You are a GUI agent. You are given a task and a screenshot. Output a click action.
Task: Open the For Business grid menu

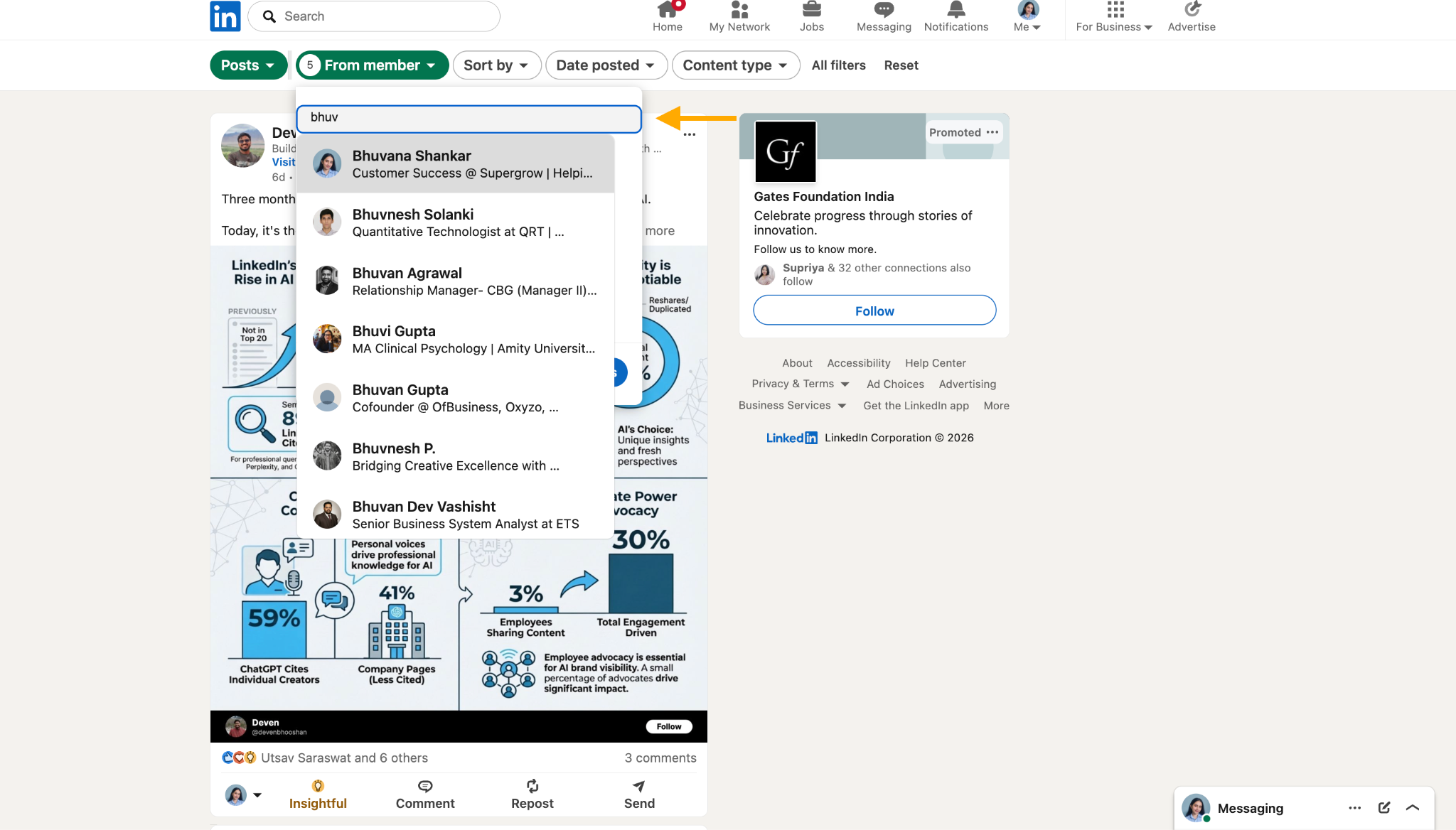tap(1114, 17)
